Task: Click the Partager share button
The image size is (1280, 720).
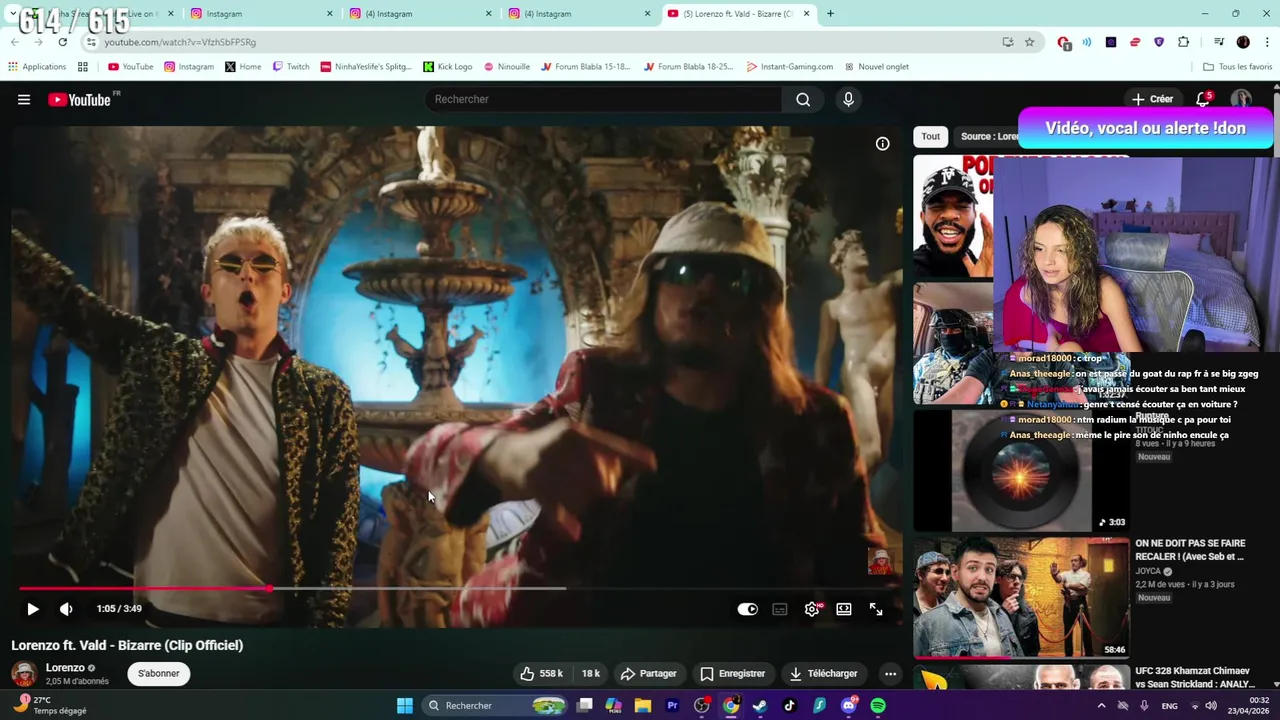Action: click(648, 673)
